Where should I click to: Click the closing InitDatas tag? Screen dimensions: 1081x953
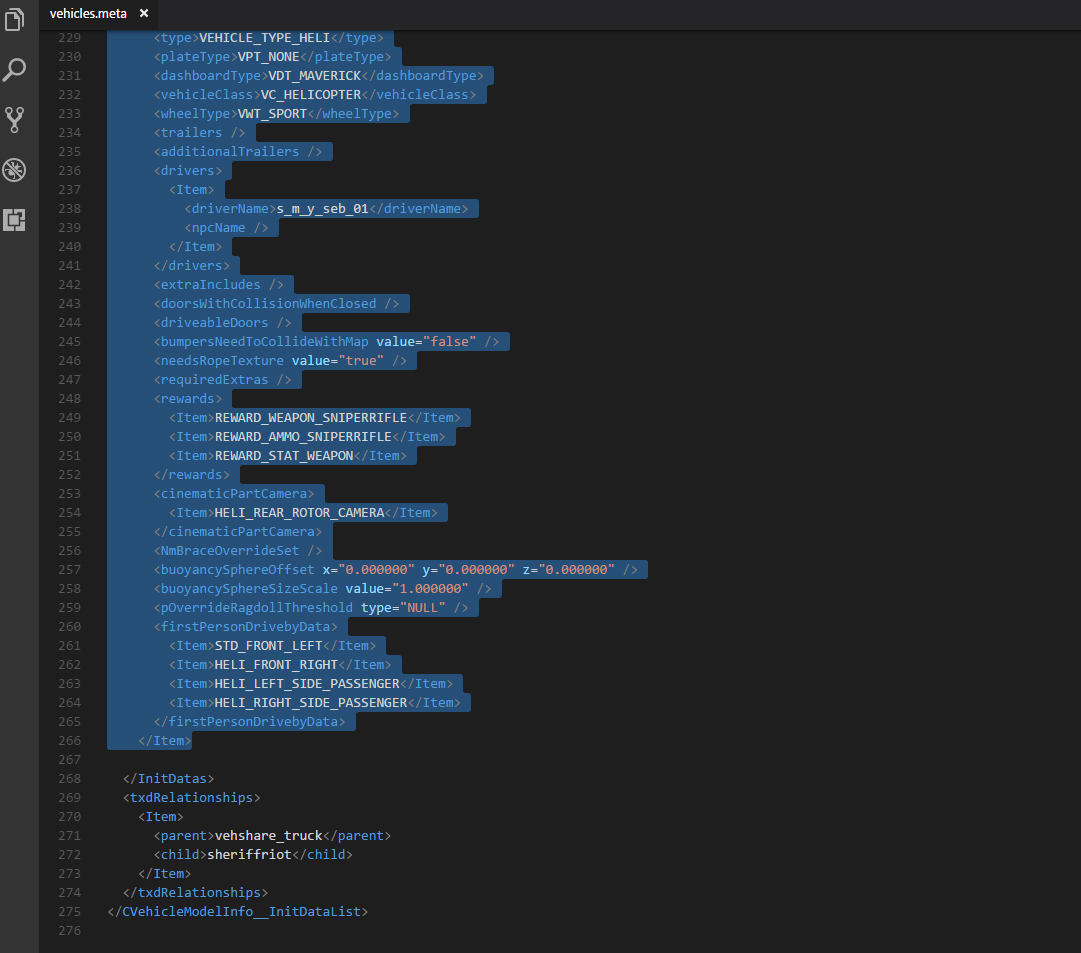(x=168, y=779)
